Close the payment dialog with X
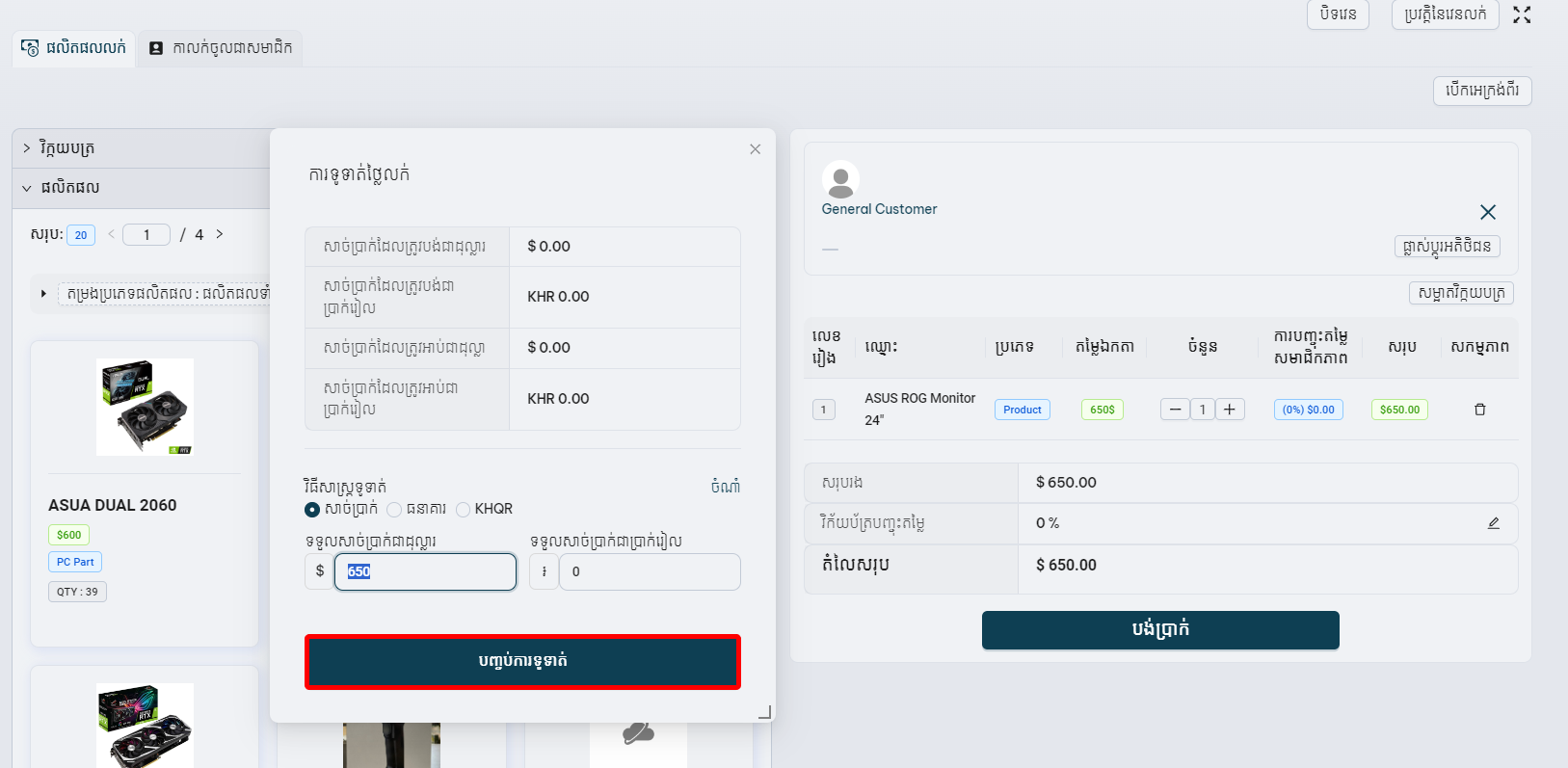The height and width of the screenshot is (768, 1568). (755, 149)
